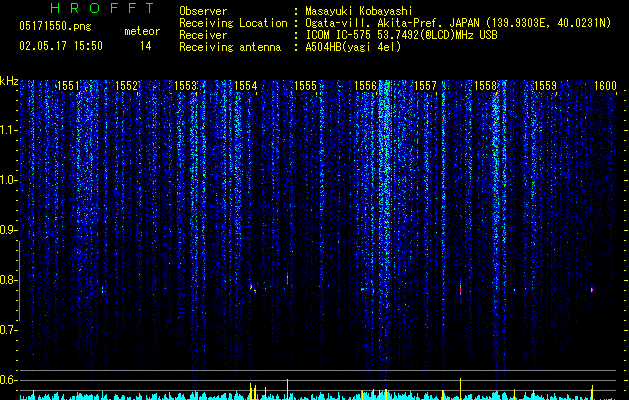Image resolution: width=629 pixels, height=400 pixels.
Task: Click the Receiving Location label
Action: coord(233,23)
